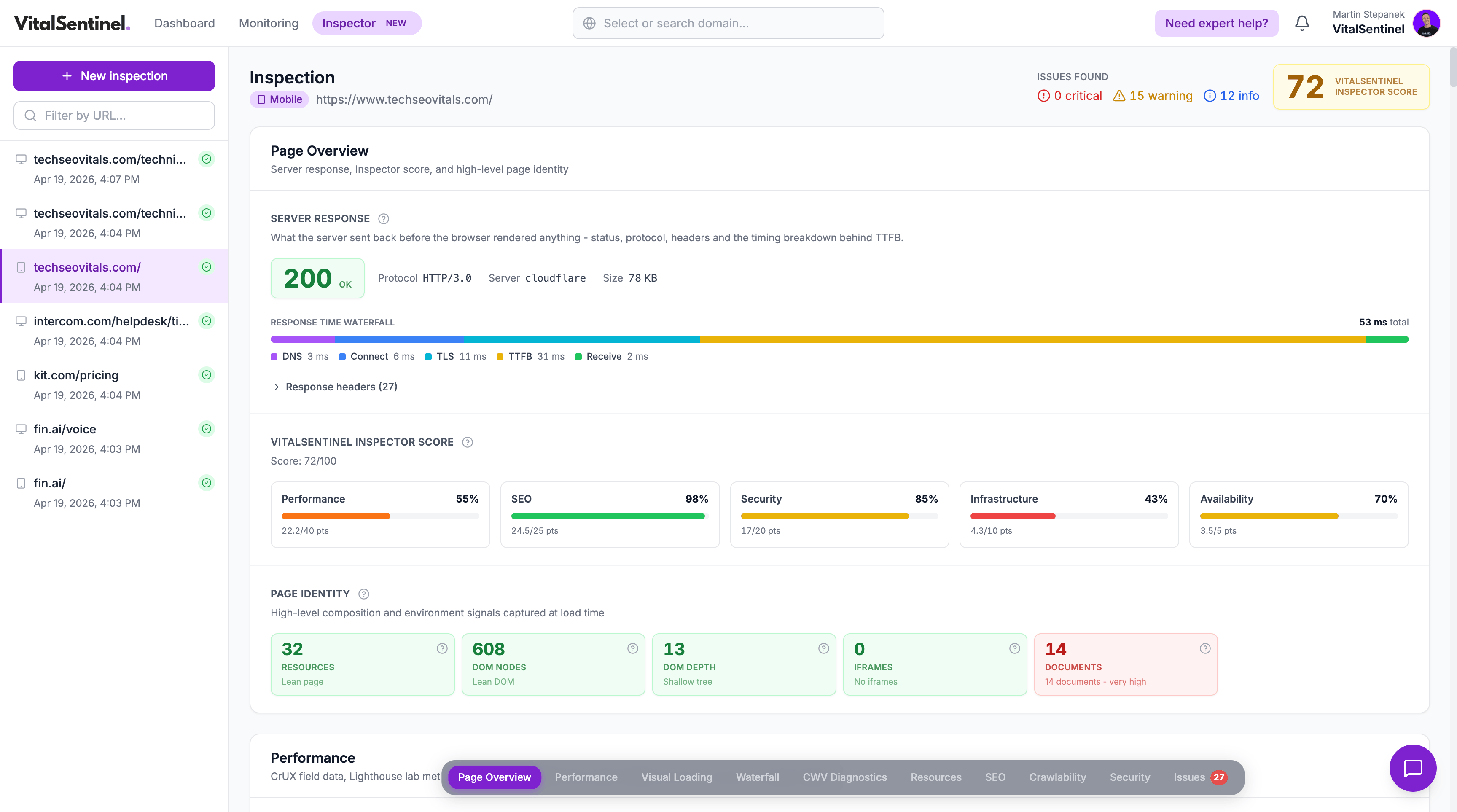Open the domain search selector
The image size is (1457, 812).
727,23
